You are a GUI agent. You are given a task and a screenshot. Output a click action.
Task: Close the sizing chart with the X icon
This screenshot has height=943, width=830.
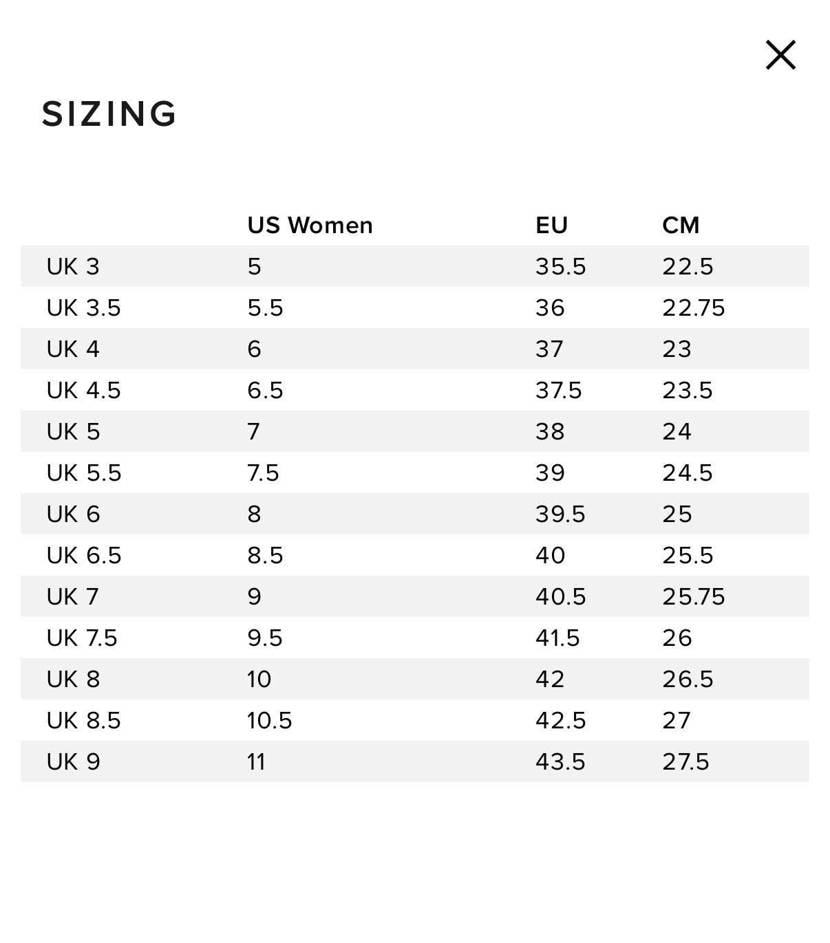[x=780, y=55]
